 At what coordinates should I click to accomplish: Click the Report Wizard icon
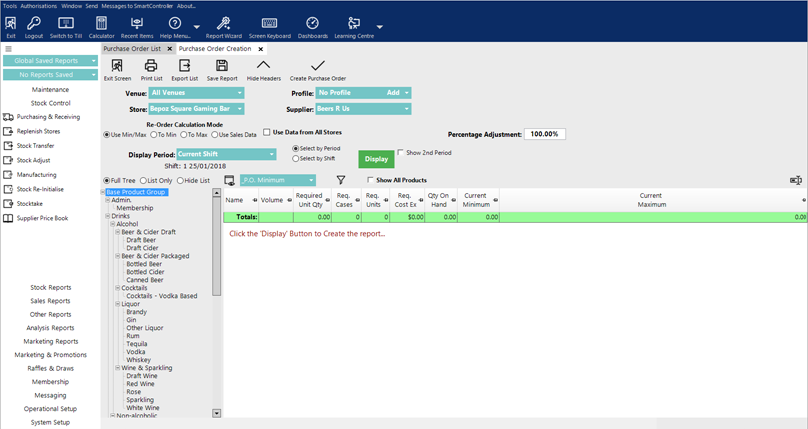coord(223,24)
